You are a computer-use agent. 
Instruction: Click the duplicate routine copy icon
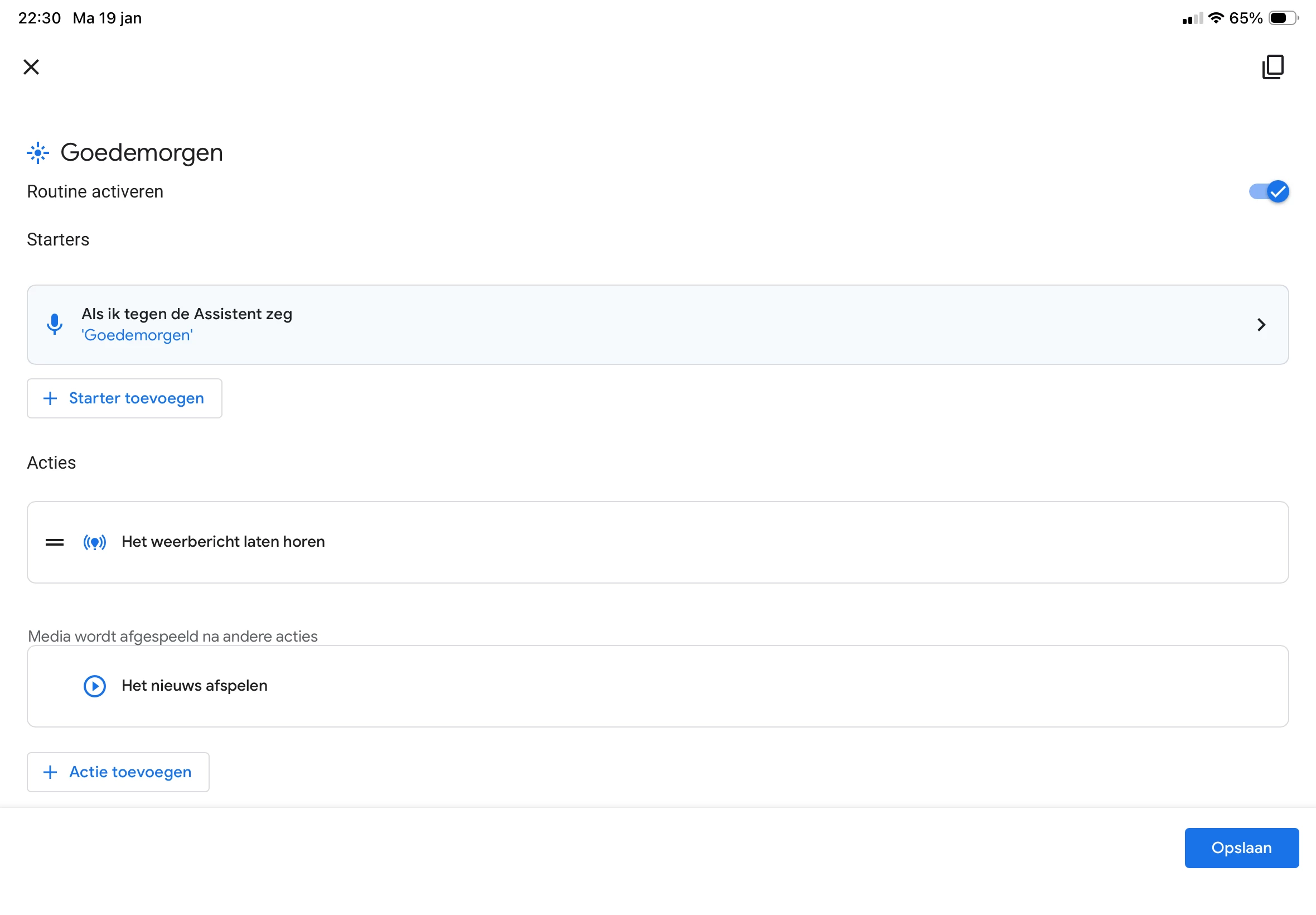tap(1273, 67)
